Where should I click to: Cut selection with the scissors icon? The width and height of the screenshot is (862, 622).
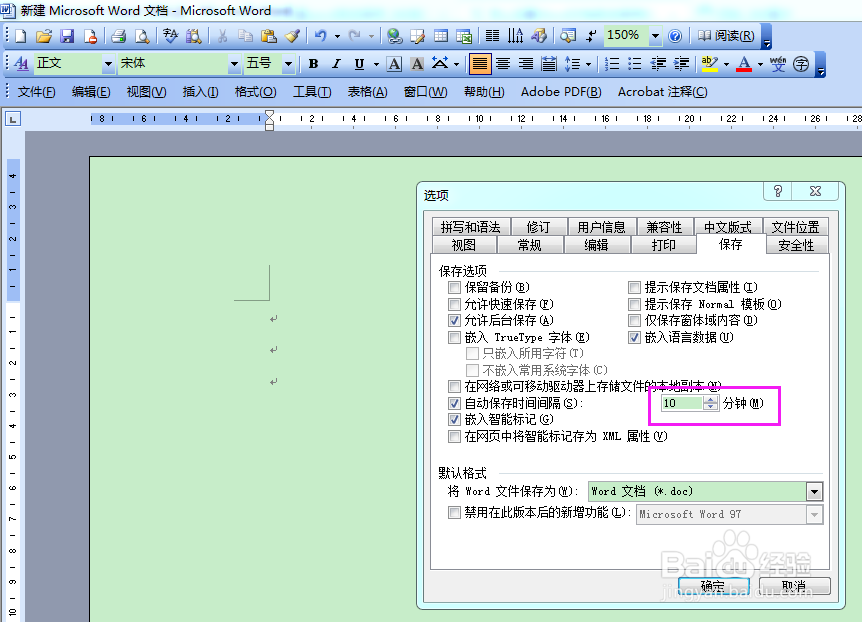pos(222,36)
